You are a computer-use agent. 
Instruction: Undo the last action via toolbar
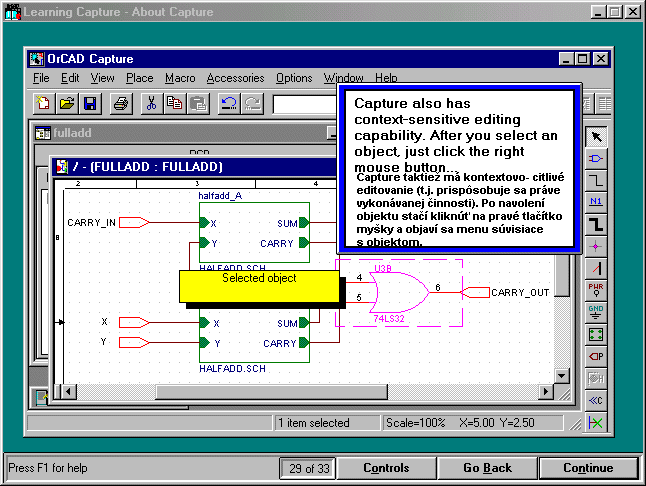point(228,102)
